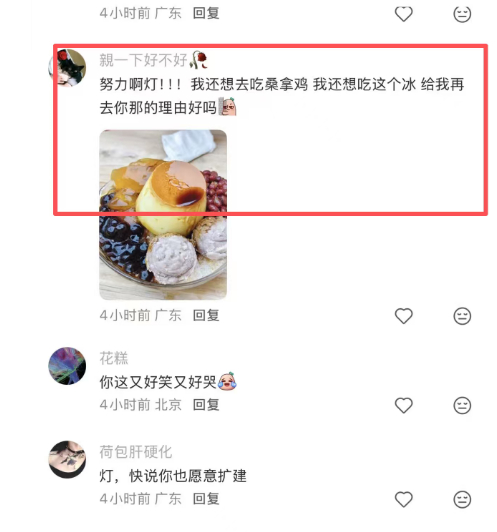497x532 pixels.
Task: Tap dislike face icon on 親一下好不好 comment
Action: (462, 316)
